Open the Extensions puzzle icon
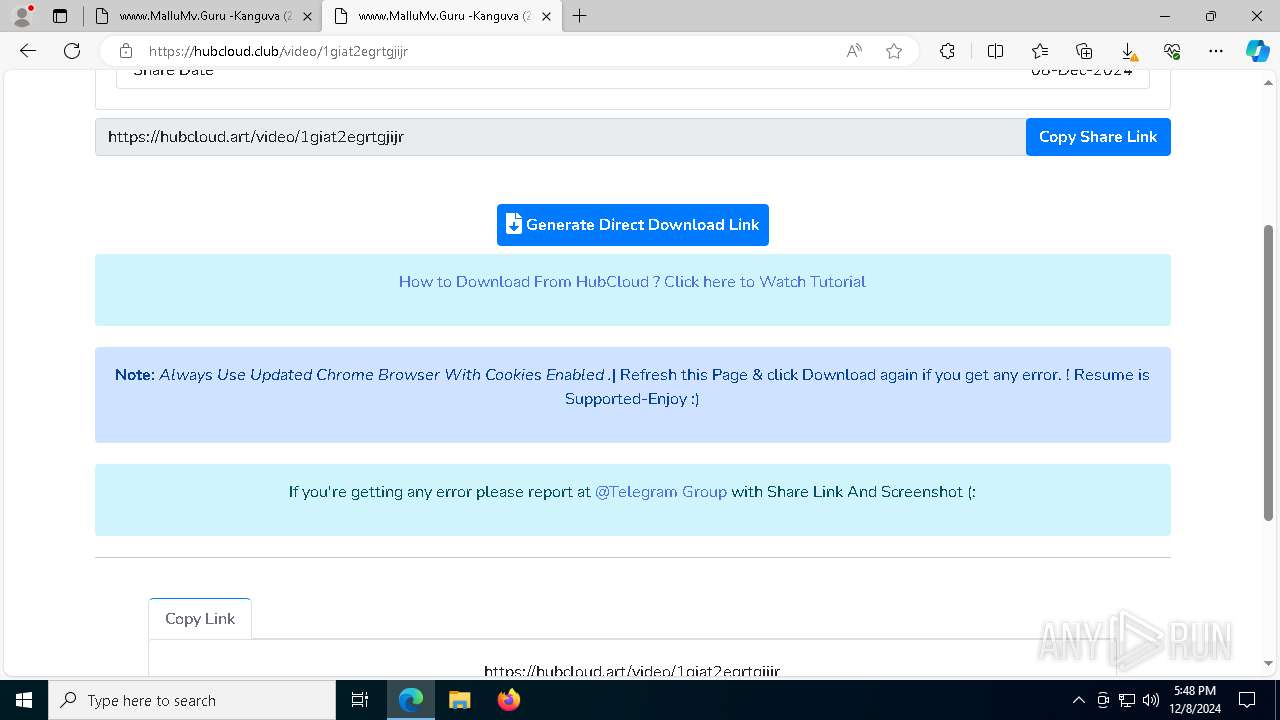This screenshot has height=720, width=1280. 947,51
